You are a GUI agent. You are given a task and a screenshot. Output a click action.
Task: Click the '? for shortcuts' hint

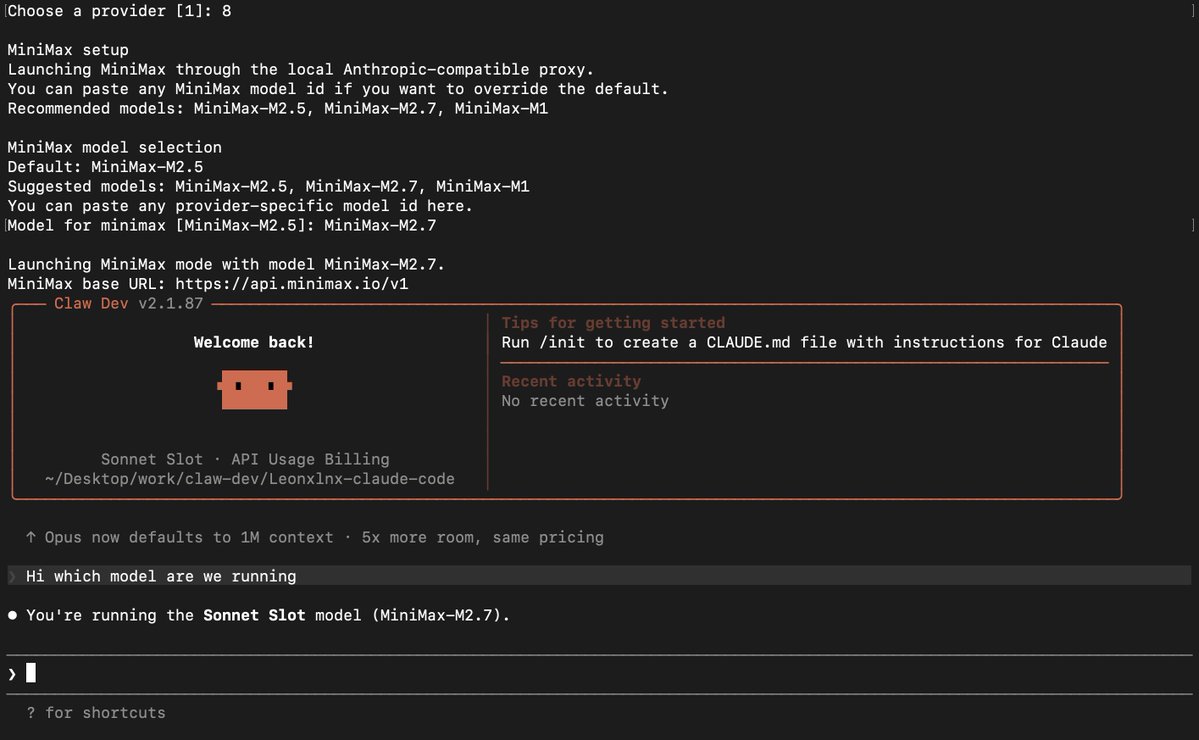[96, 712]
